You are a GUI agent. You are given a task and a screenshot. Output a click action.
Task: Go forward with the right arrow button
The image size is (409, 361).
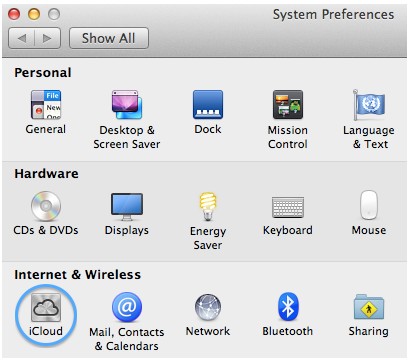coord(48,38)
